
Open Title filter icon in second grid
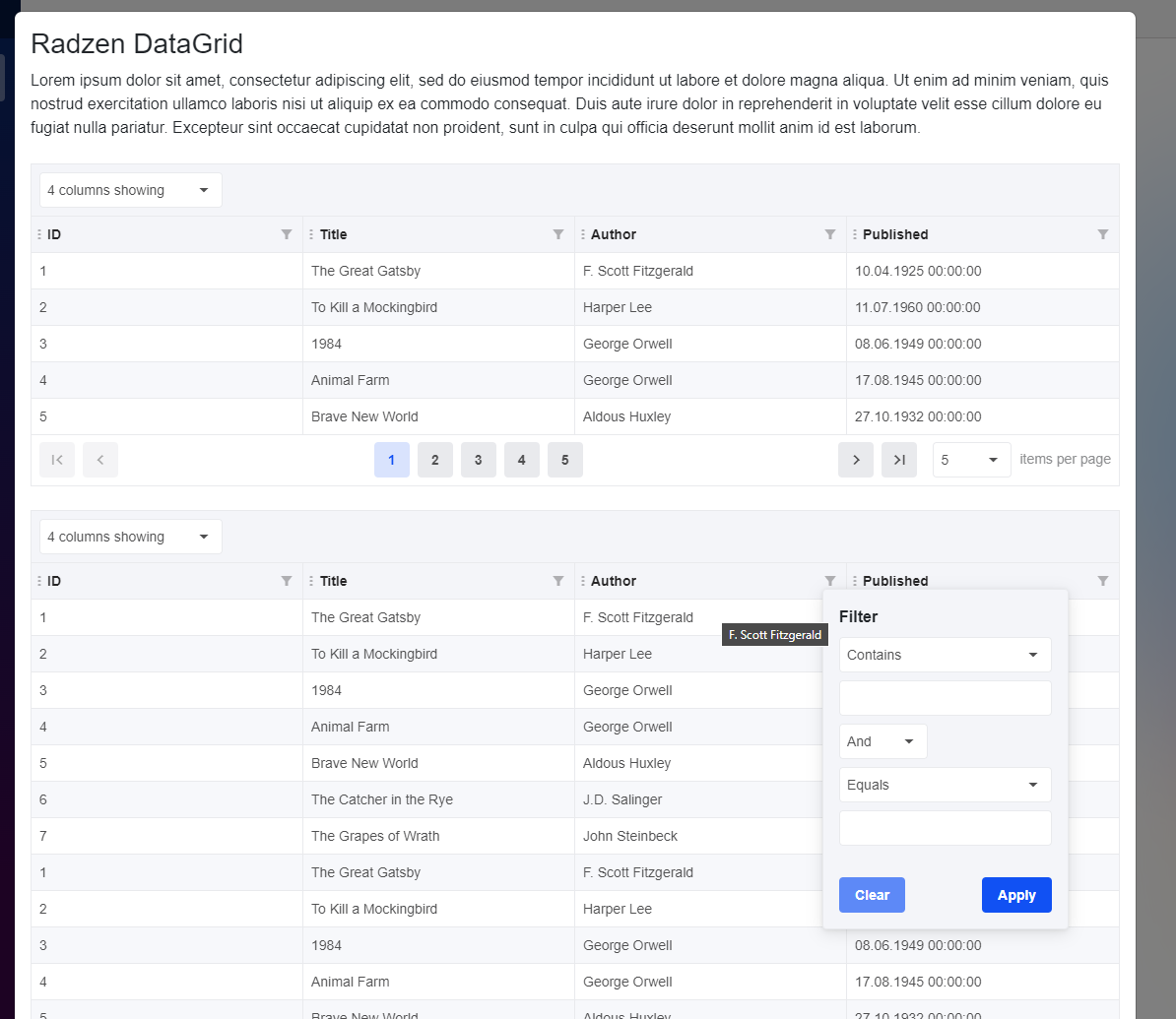(x=558, y=581)
